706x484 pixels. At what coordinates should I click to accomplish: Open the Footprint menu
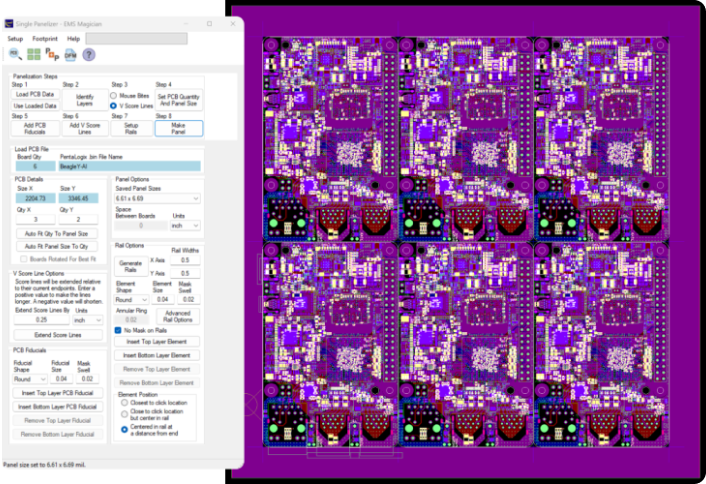coord(45,39)
